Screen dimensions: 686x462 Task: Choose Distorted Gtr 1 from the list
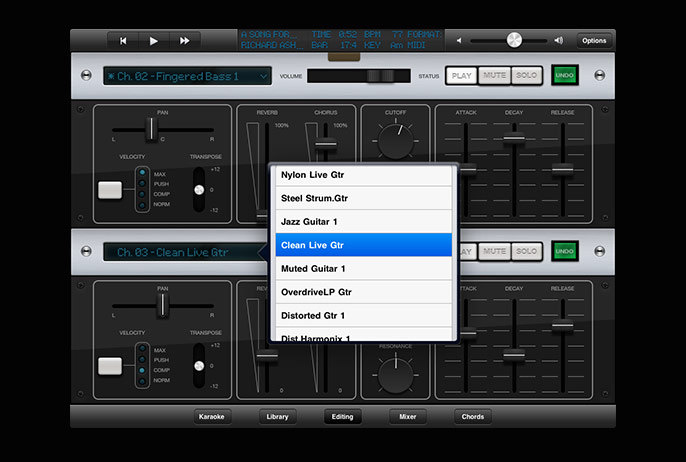click(364, 315)
